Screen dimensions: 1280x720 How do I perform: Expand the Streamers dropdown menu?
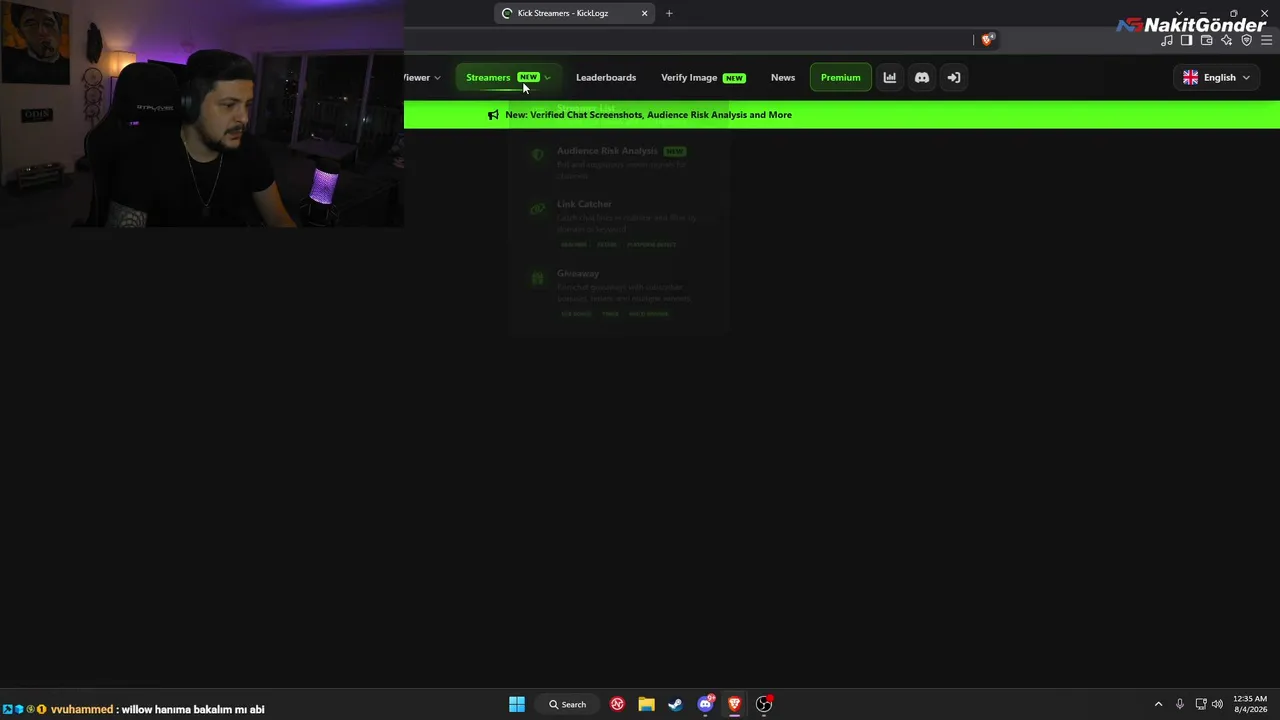[x=508, y=77]
